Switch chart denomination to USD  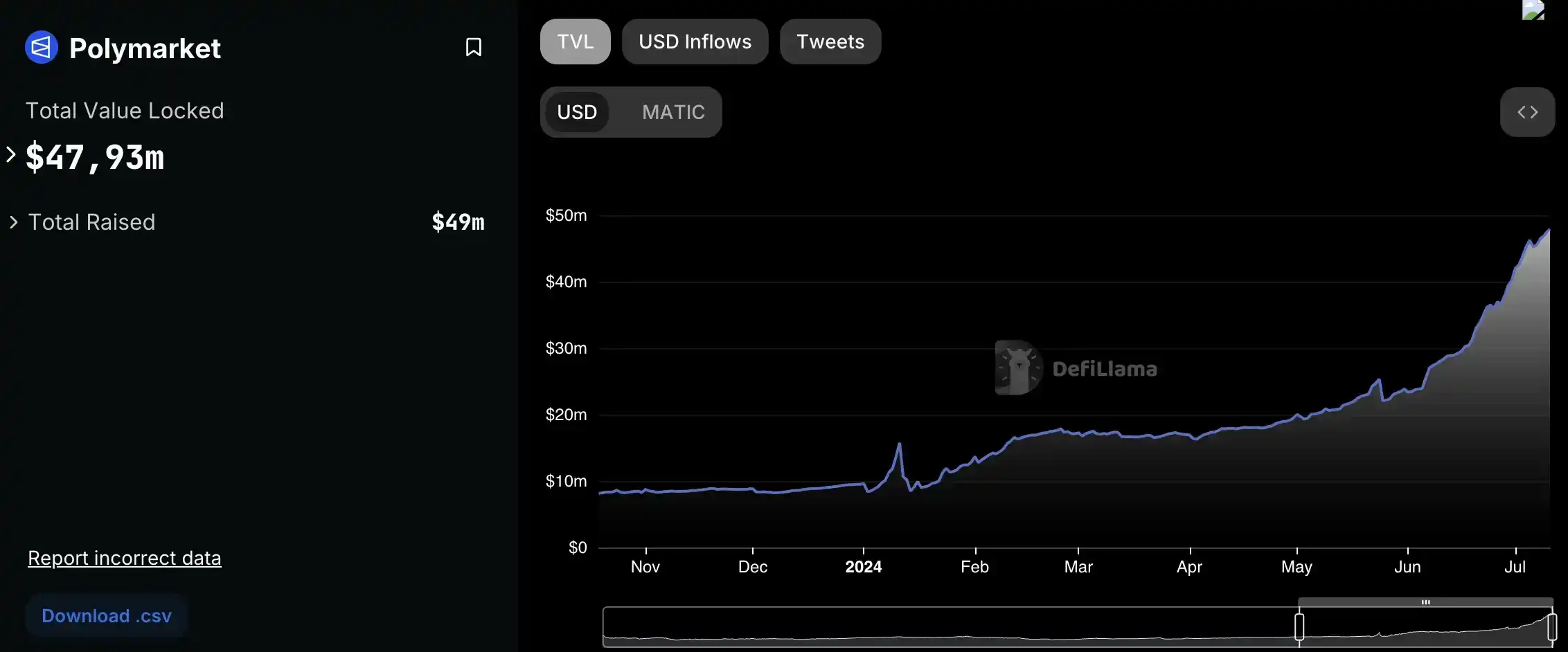577,112
